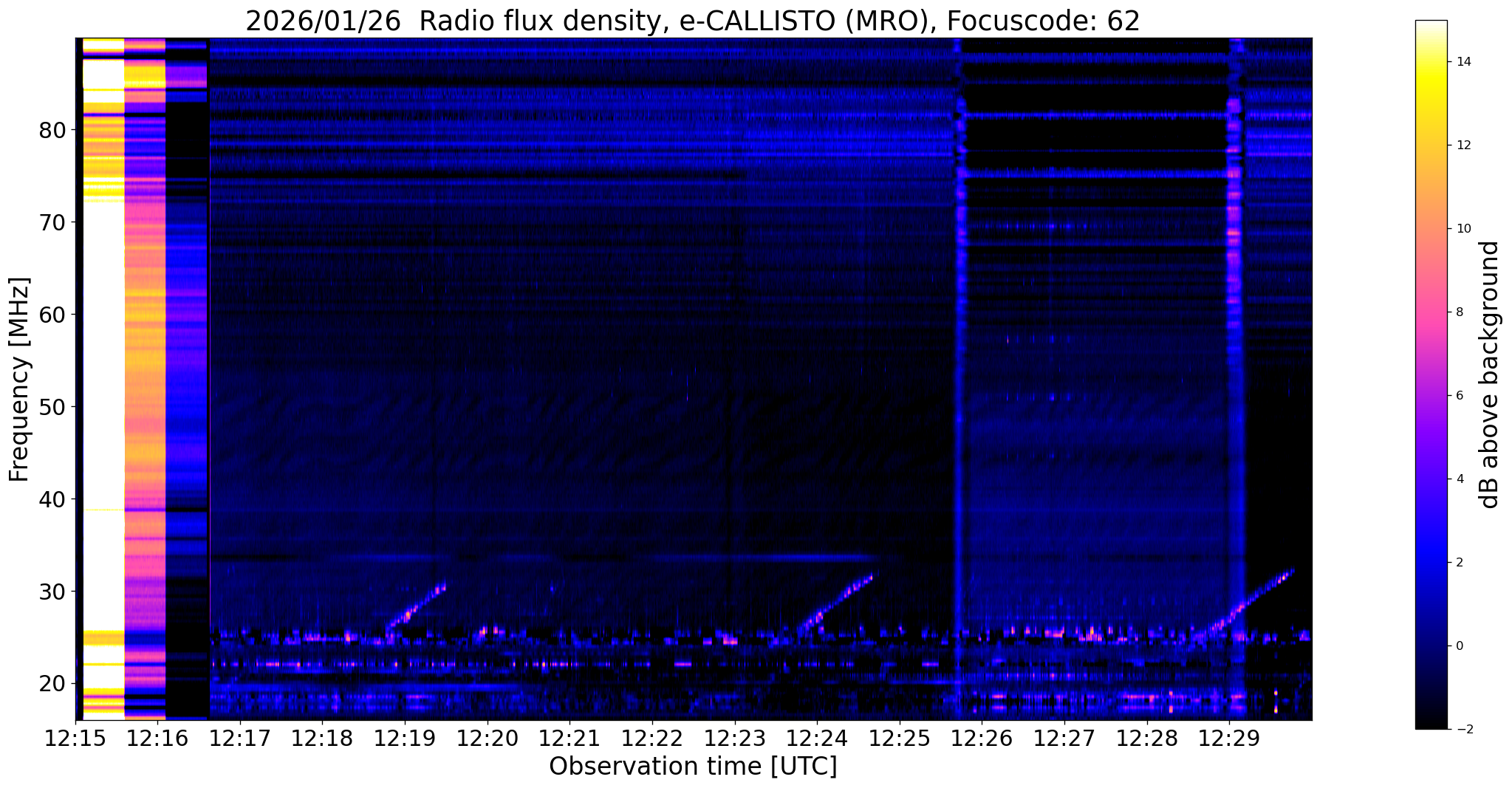The width and height of the screenshot is (1512, 788).
Task: Click the 12:21 time tick label
Action: tap(569, 739)
